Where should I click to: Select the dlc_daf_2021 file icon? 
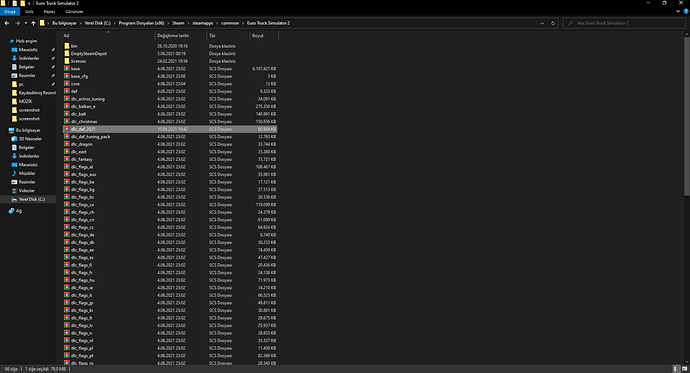(67, 129)
